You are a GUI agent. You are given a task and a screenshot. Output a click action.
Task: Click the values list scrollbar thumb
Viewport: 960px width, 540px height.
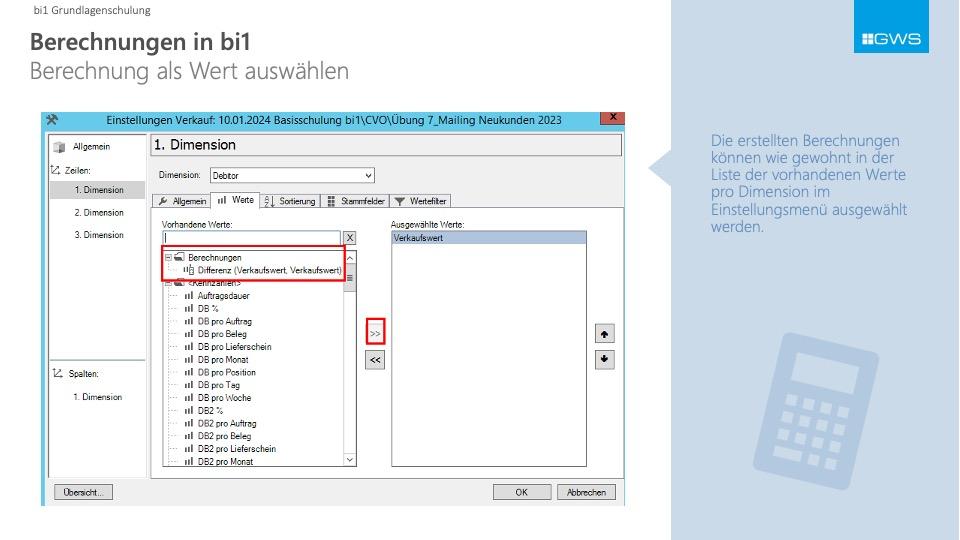click(x=350, y=279)
